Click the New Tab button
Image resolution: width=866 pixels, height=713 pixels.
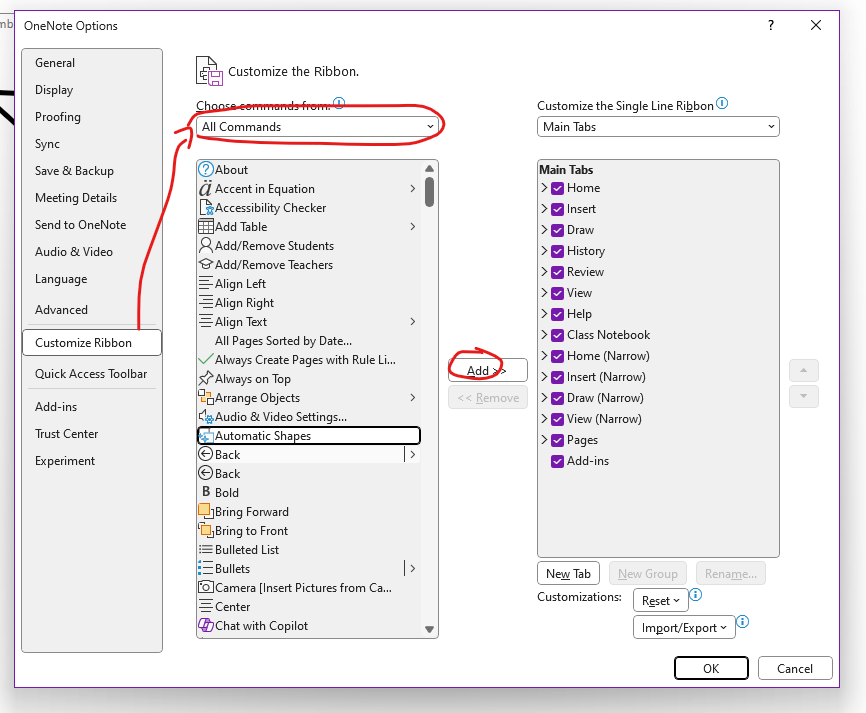pyautogui.click(x=569, y=573)
